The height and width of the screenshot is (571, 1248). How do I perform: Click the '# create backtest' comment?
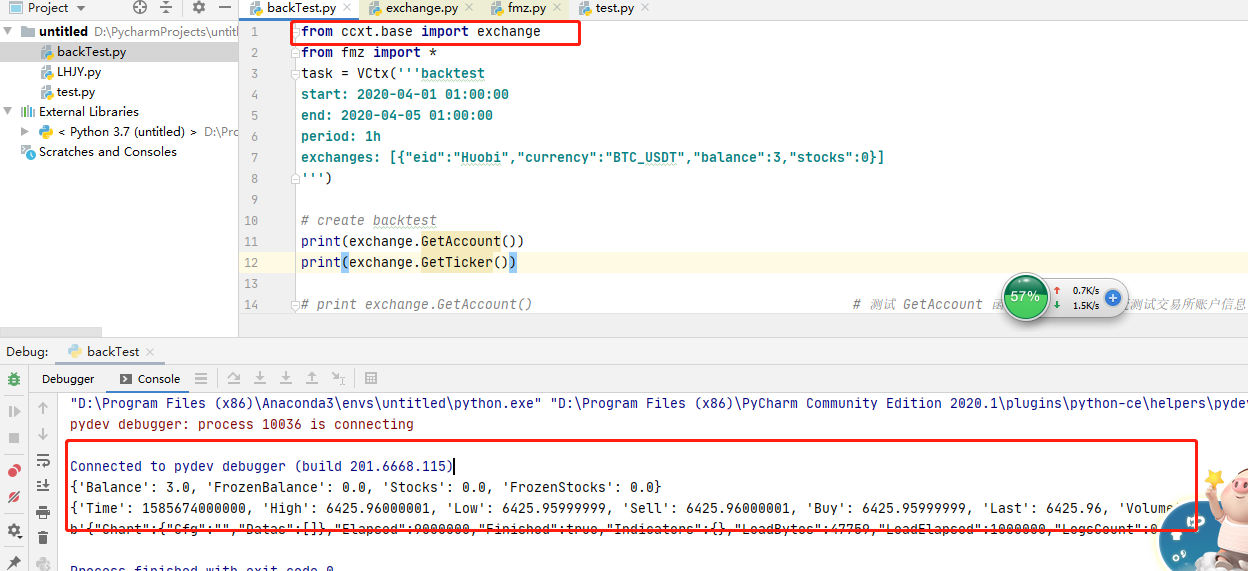click(368, 220)
